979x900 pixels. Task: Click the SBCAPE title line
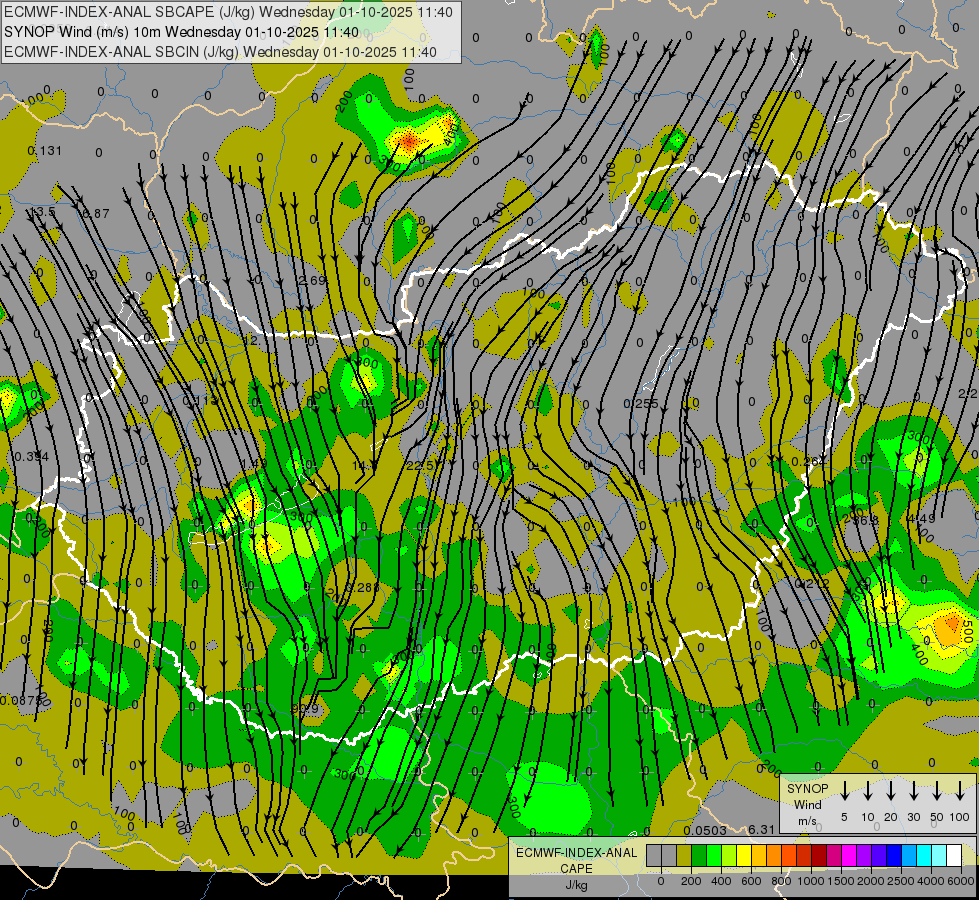click(x=228, y=12)
